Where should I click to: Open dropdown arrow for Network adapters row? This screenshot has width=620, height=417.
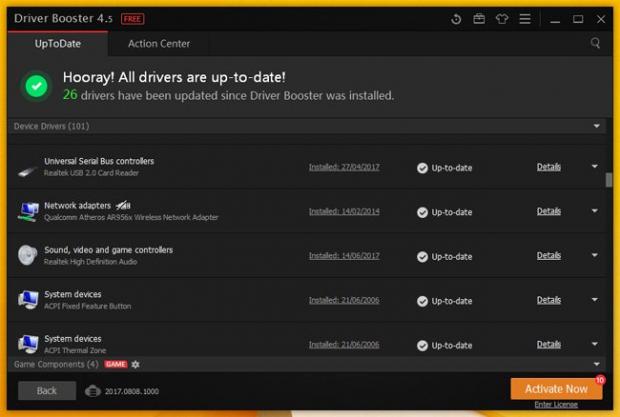click(594, 211)
